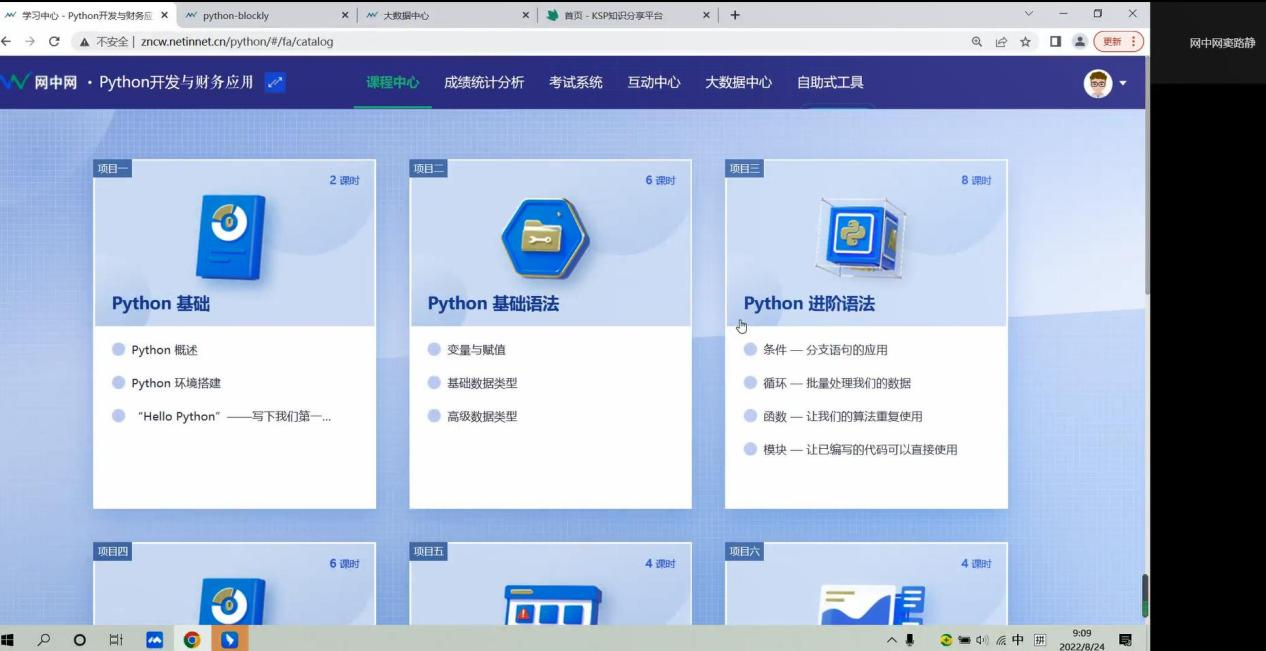Click the 项目六 badge

coord(744,551)
